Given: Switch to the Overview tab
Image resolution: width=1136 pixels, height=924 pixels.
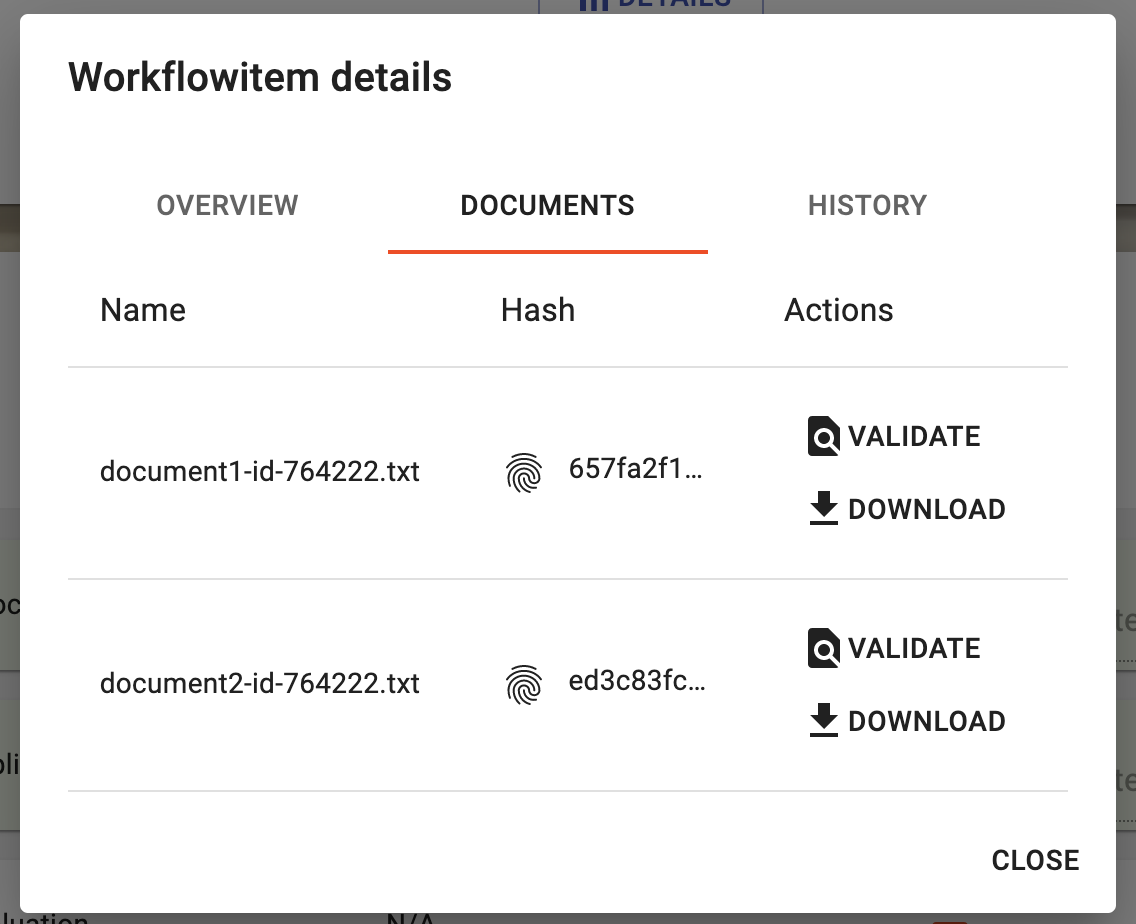Looking at the screenshot, I should [x=227, y=206].
